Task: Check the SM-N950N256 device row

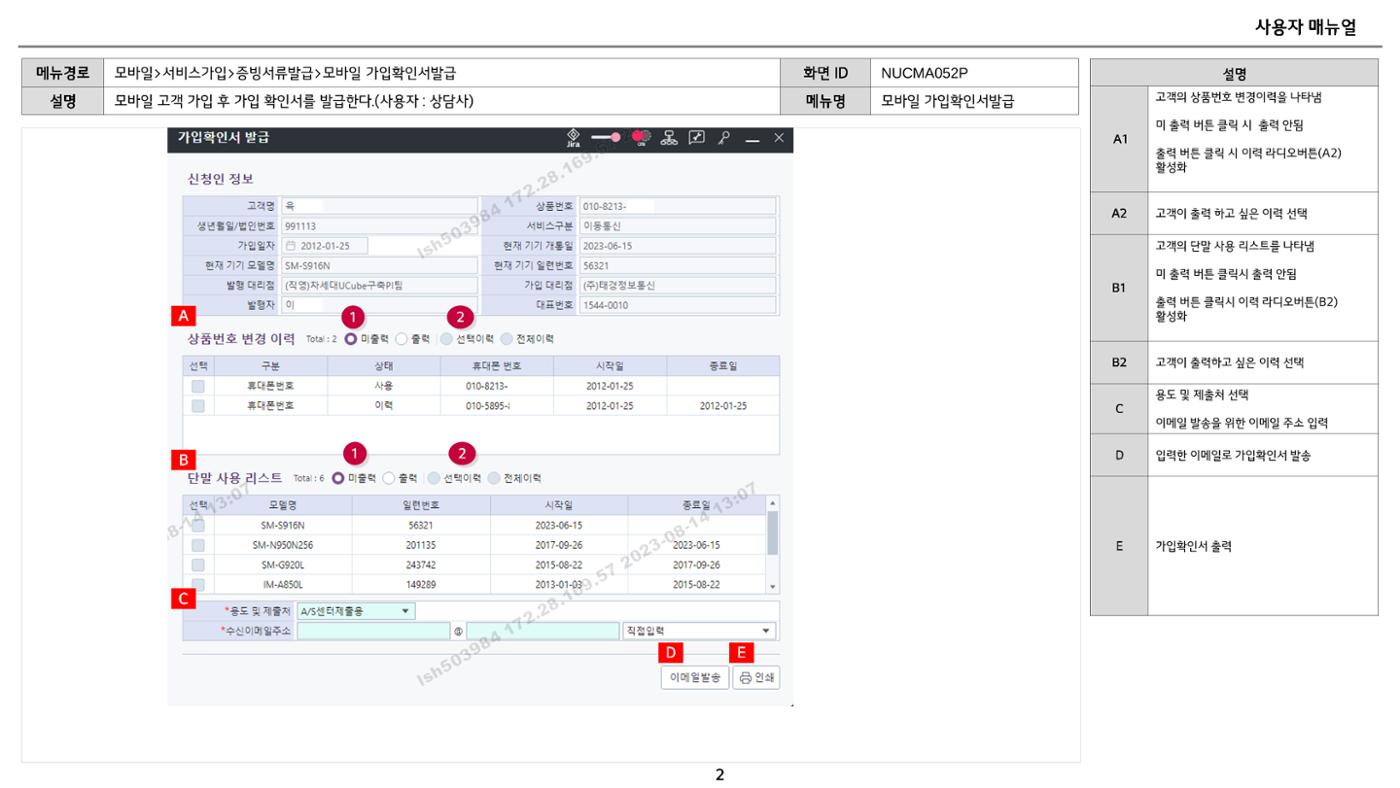Action: [x=198, y=546]
